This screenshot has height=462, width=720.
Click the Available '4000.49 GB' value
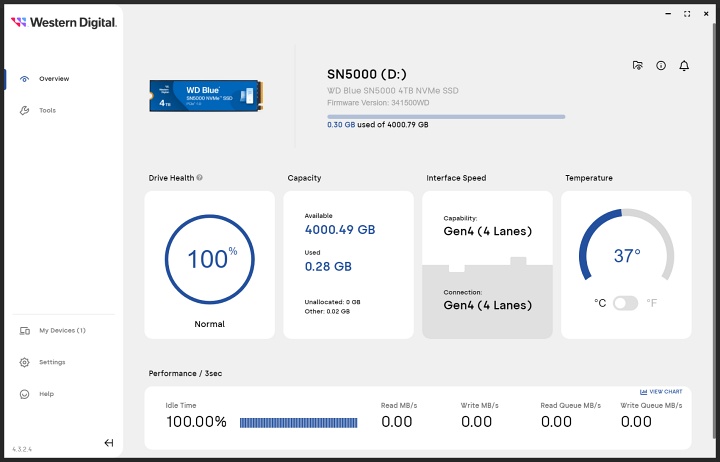(340, 230)
